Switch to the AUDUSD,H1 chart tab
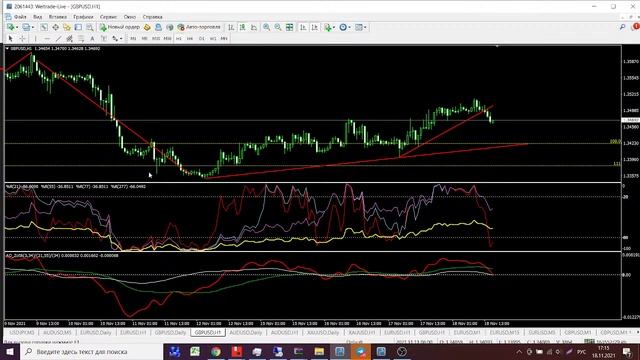 (284, 333)
